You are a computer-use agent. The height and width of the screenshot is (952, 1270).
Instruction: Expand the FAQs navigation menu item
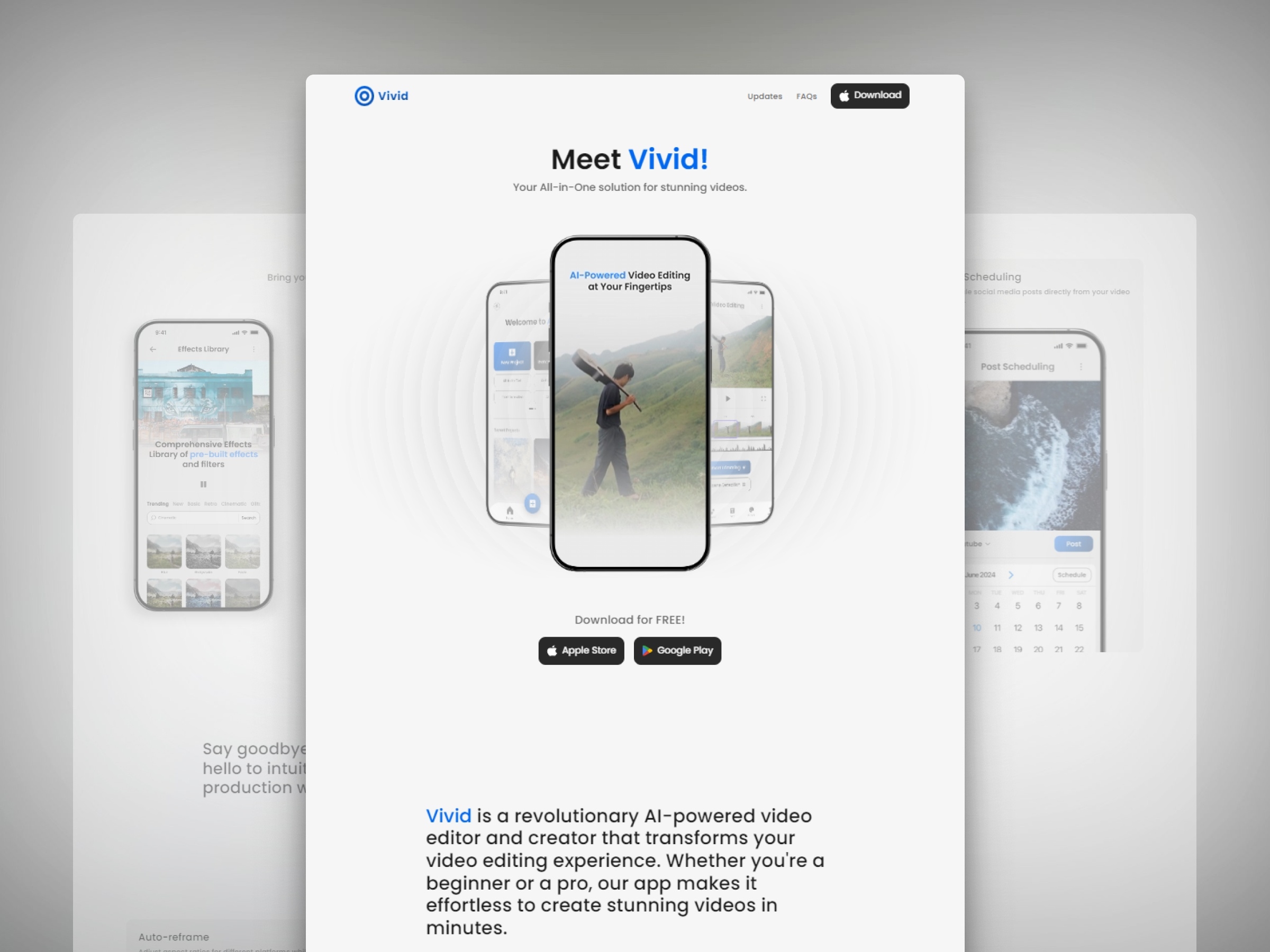click(x=806, y=95)
